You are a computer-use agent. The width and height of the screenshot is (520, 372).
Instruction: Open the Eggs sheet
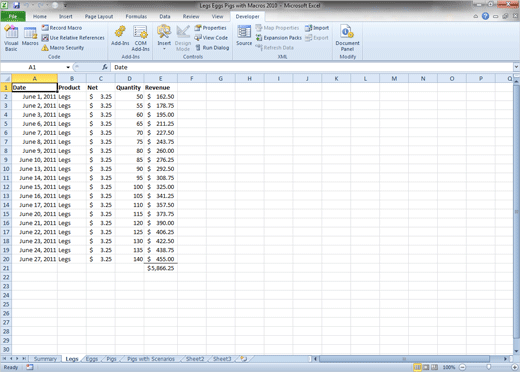(x=92, y=359)
